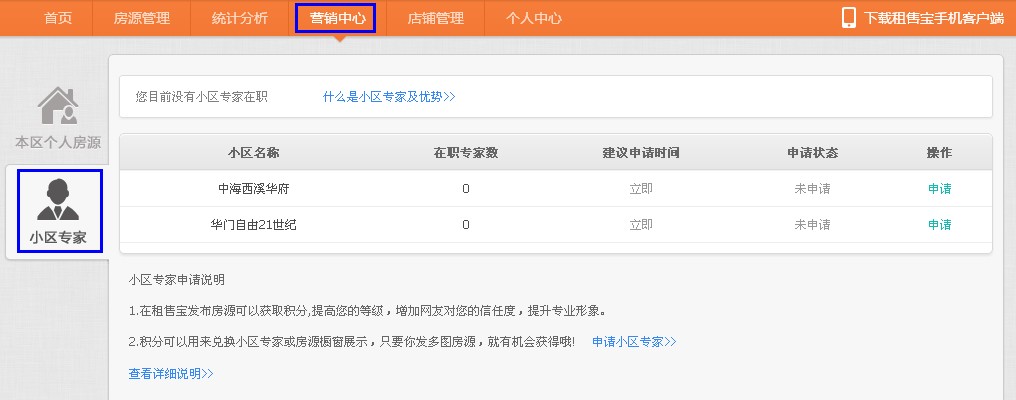Select the 中海西溪华府 community name
1016x400 pixels.
click(253, 188)
